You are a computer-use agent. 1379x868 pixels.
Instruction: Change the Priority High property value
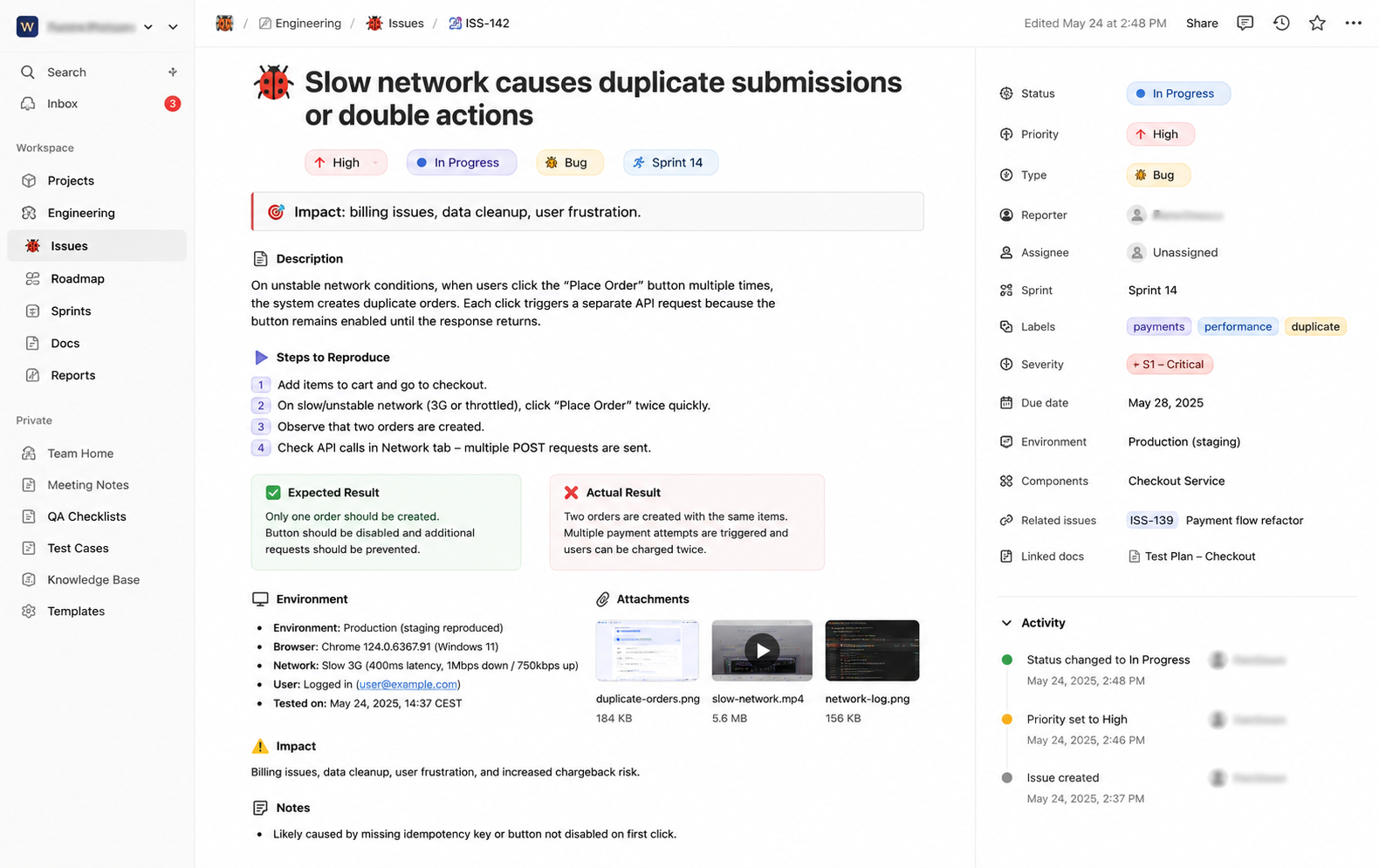1160,134
